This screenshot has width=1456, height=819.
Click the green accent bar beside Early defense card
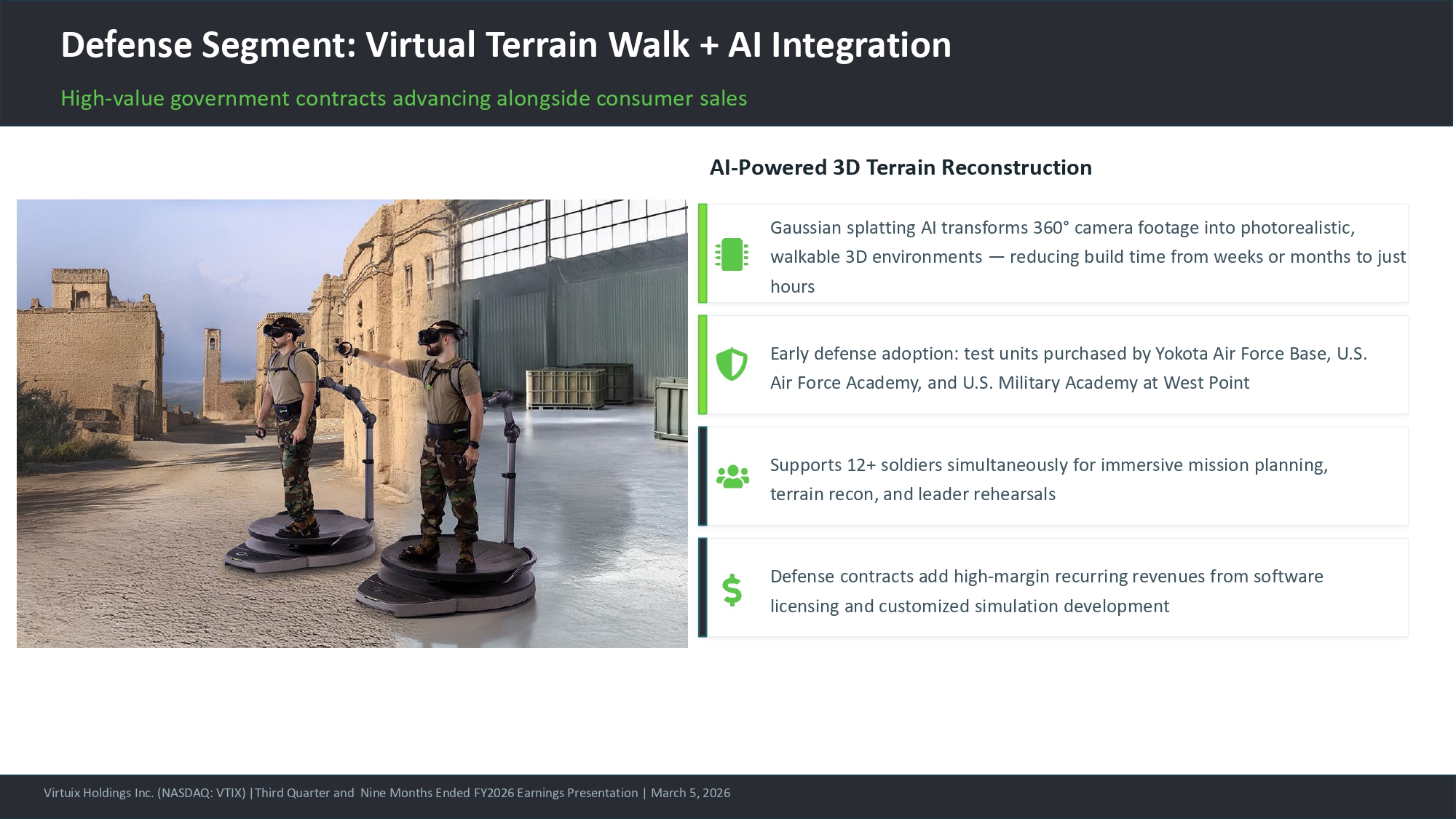click(x=703, y=365)
